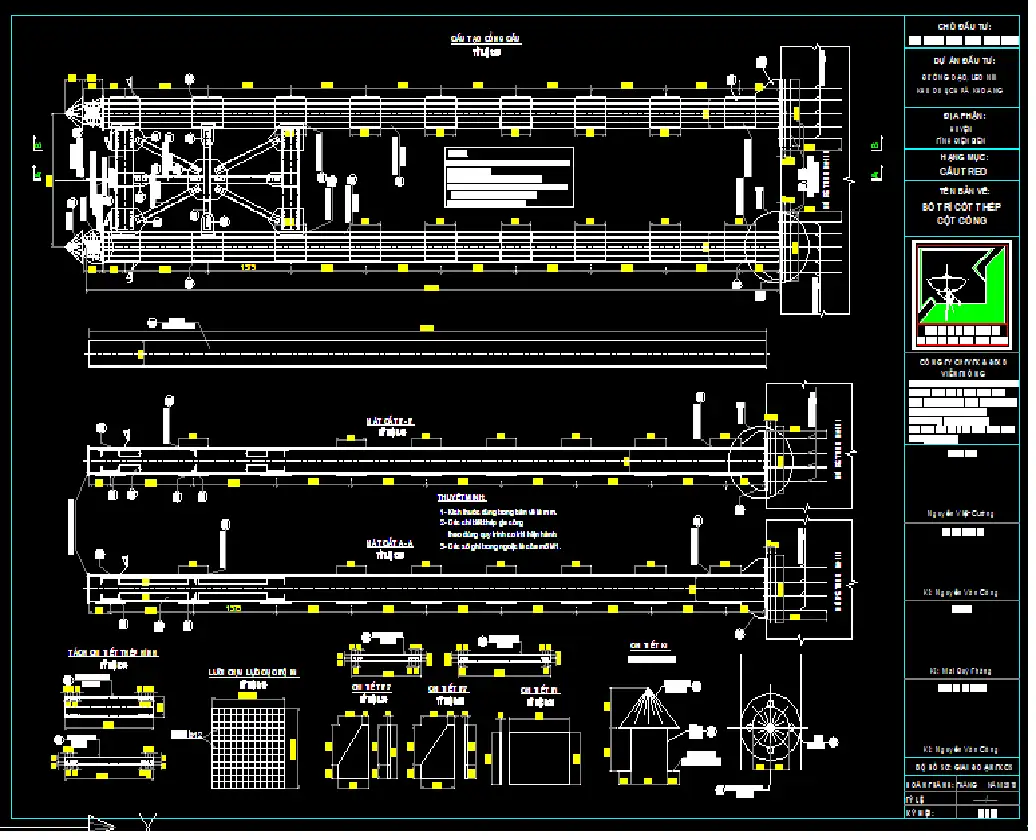This screenshot has width=1036, height=840.
Task: Click the 'HẠNG MỤC' field in title block
Action: pyautogui.click(x=962, y=158)
